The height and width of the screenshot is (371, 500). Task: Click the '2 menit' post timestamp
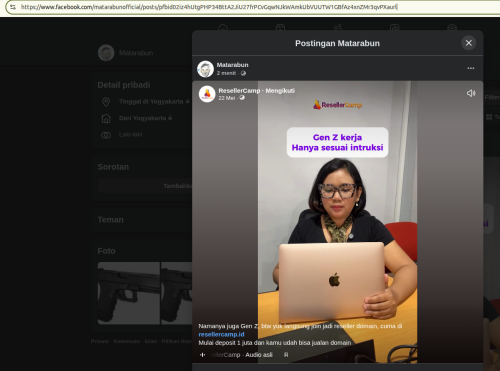point(226,73)
